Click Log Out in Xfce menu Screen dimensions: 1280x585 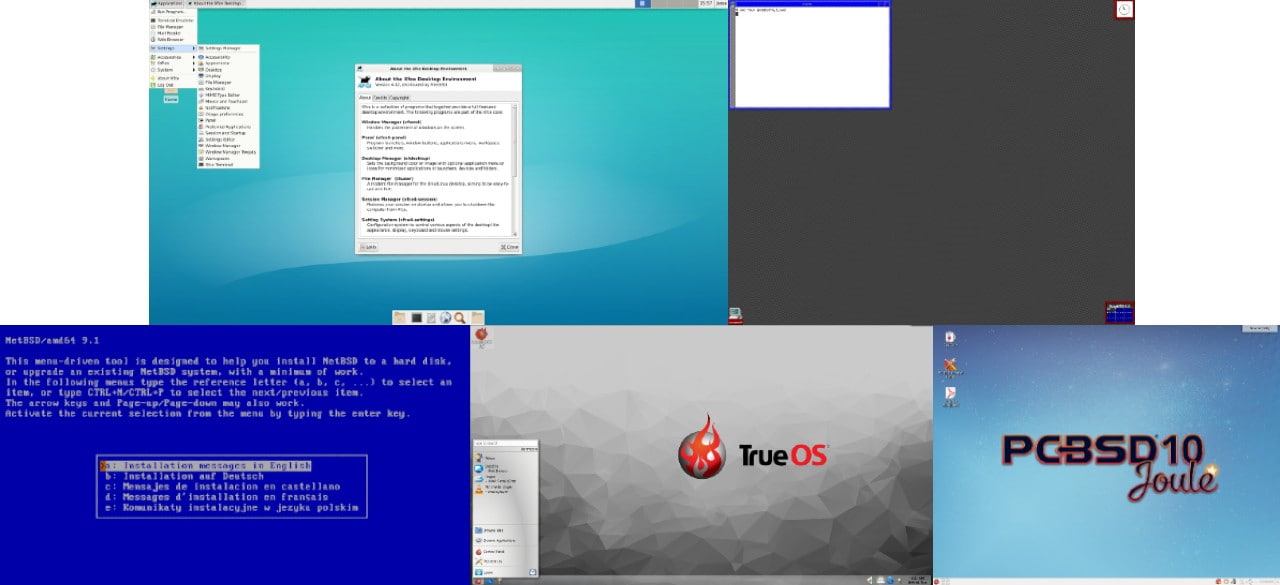coord(173,85)
